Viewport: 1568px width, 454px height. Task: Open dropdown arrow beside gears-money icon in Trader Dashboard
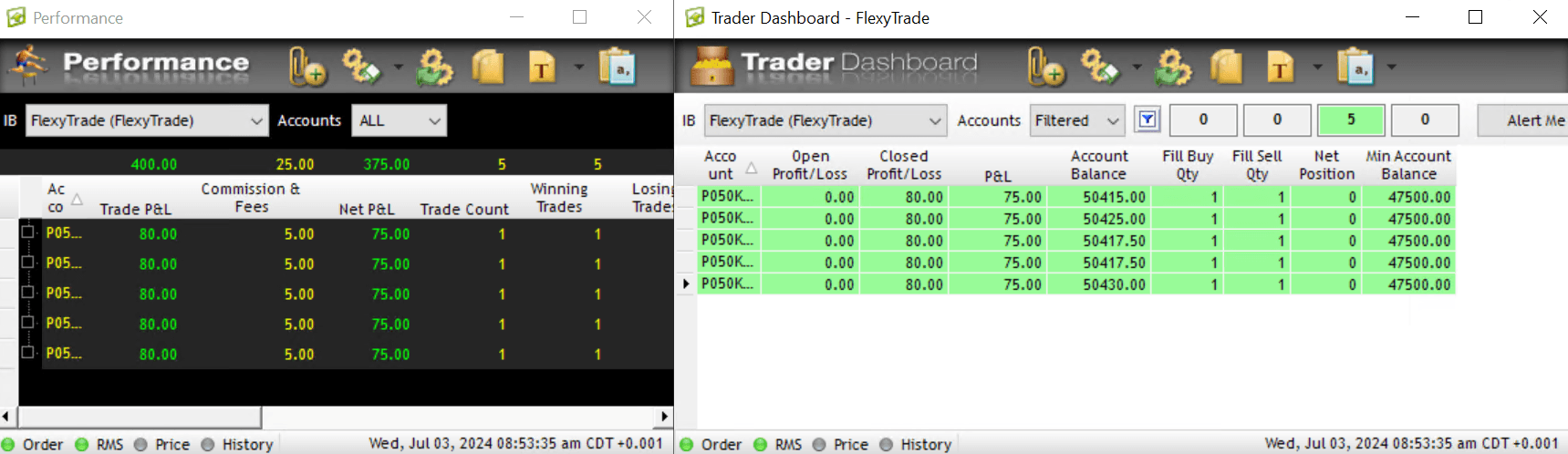1137,67
